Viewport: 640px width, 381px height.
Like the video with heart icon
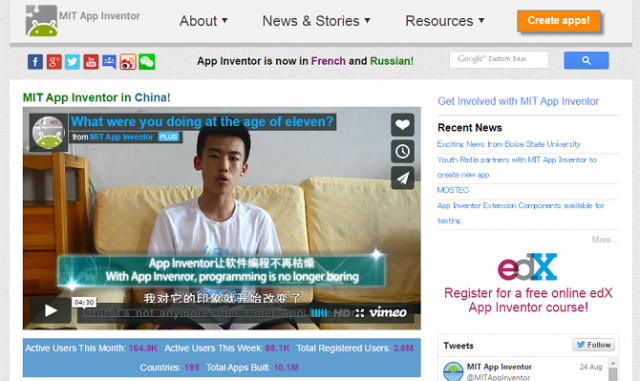click(402, 125)
